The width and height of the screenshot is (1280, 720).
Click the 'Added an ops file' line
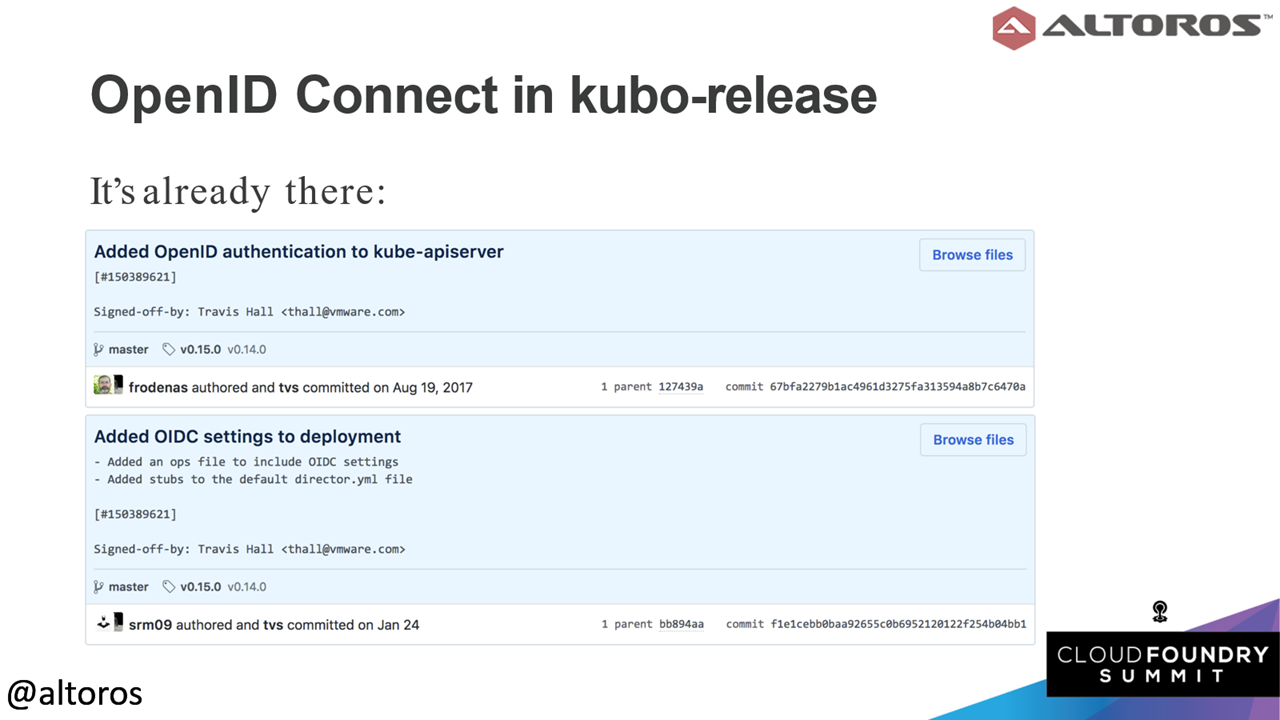[246, 462]
